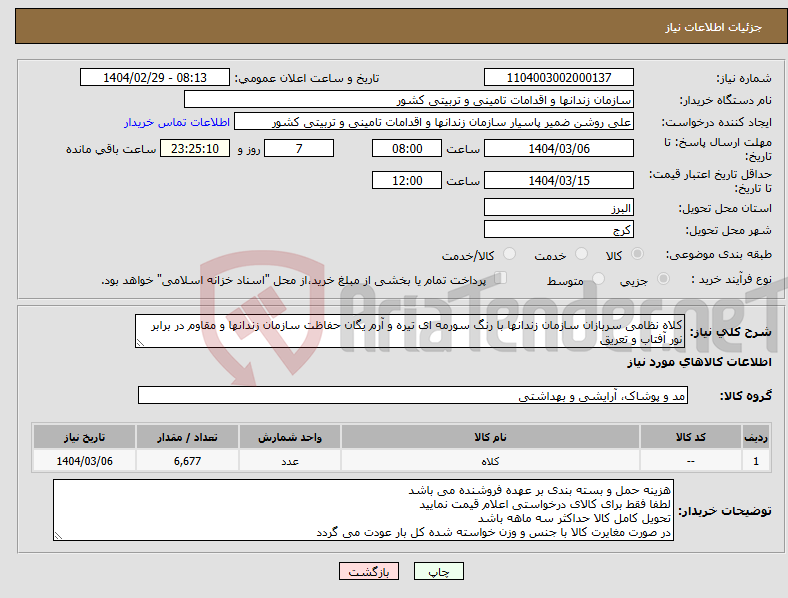This screenshot has width=788, height=598.
Task: Click the resize handle of توضیحات خریدار textarea
Action: 58,536
